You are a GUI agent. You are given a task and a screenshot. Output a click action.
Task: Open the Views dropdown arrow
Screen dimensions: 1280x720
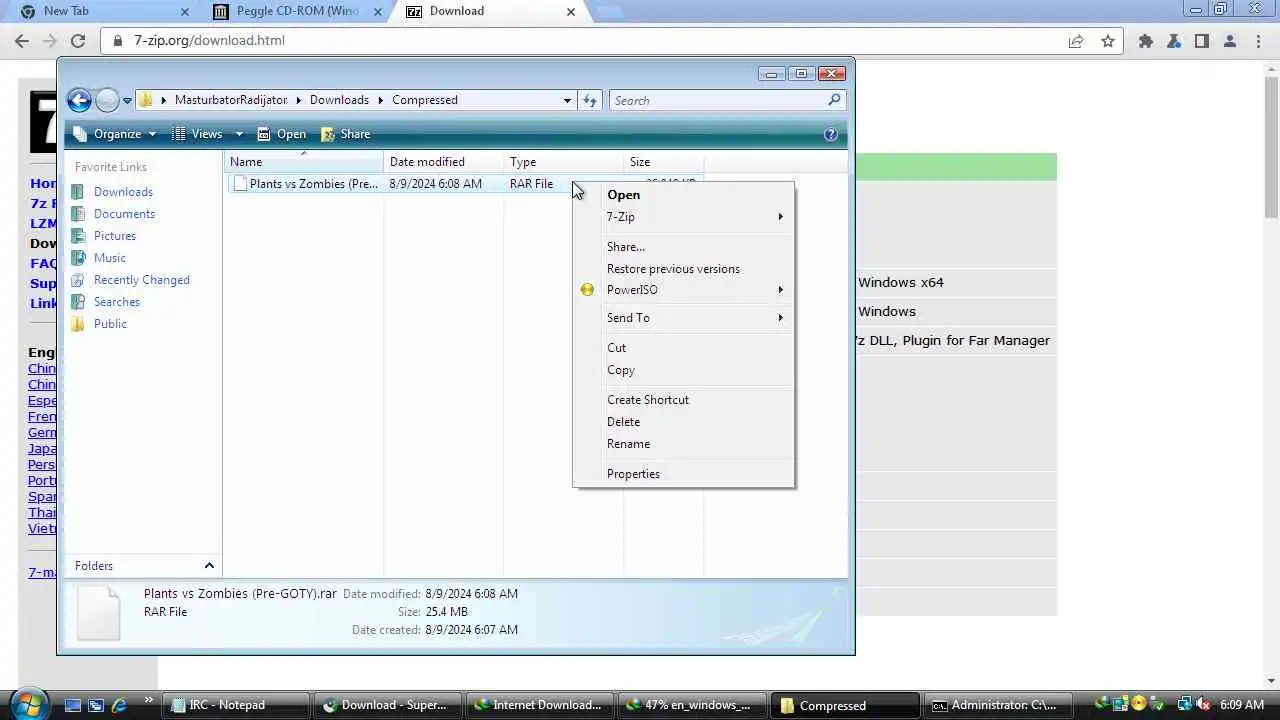[239, 134]
